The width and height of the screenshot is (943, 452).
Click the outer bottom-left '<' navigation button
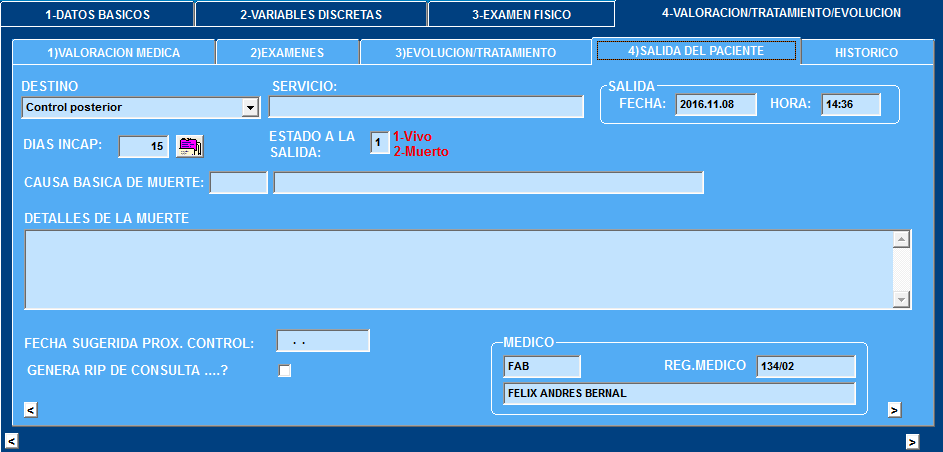pos(11,441)
